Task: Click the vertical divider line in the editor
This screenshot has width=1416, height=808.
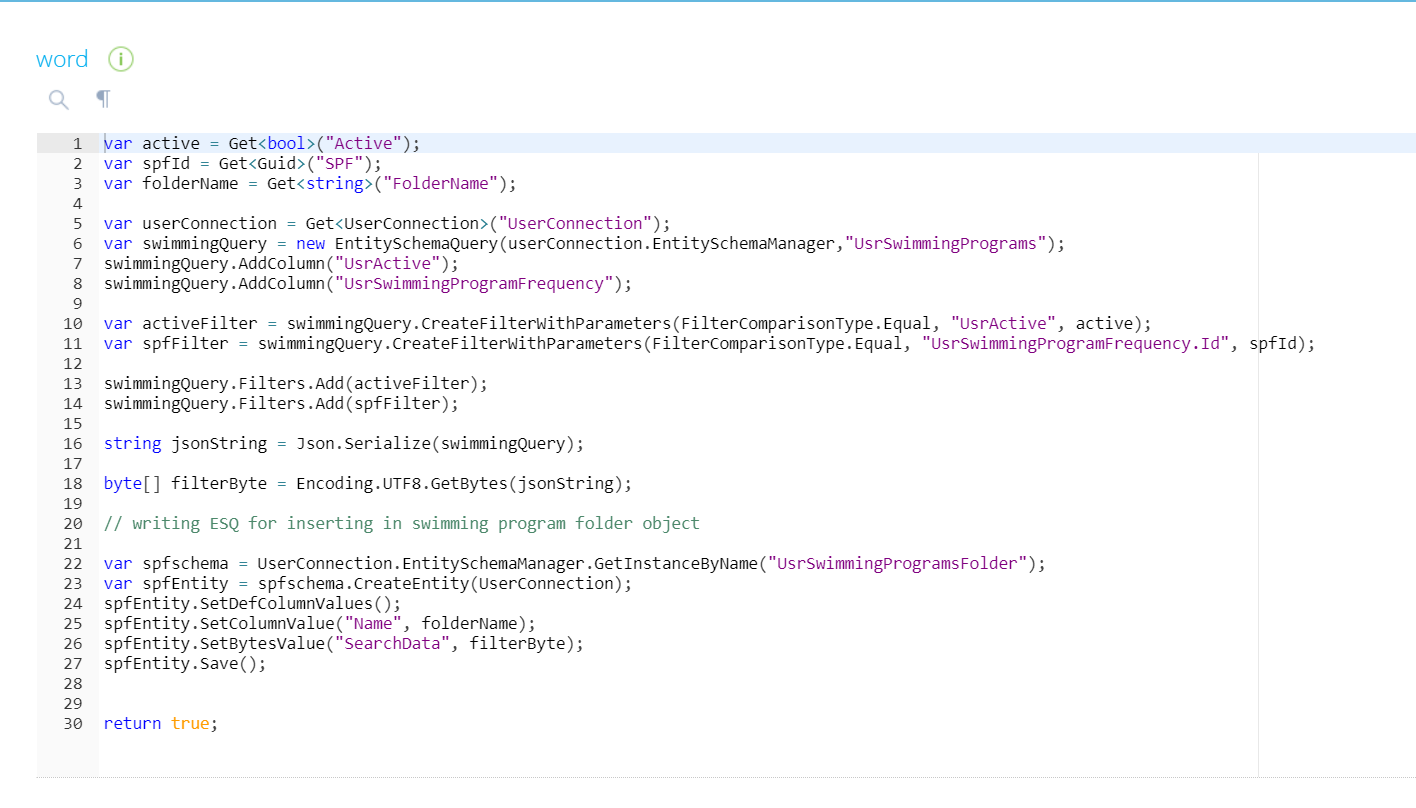Action: click(1258, 450)
